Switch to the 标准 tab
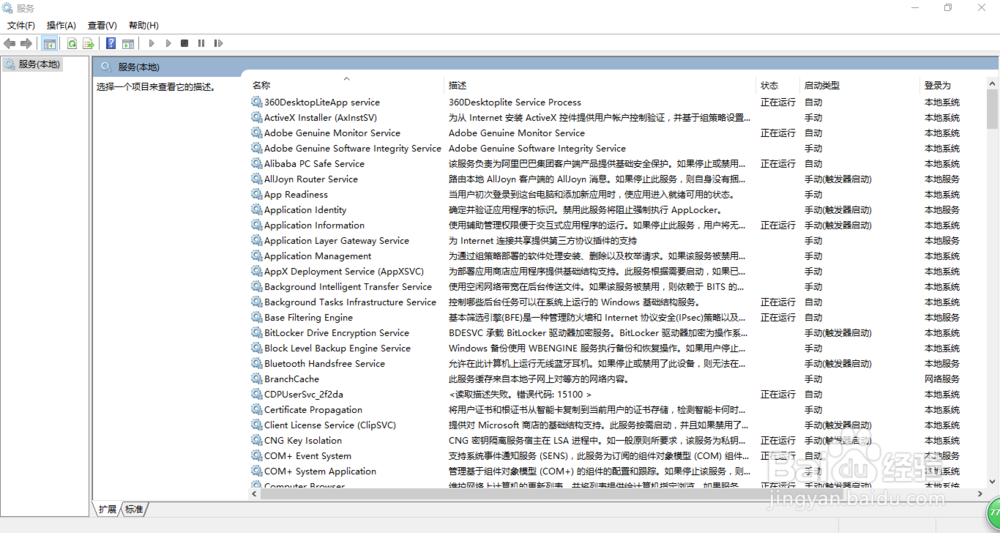Screen dimensions: 1000x533 (x=134, y=509)
